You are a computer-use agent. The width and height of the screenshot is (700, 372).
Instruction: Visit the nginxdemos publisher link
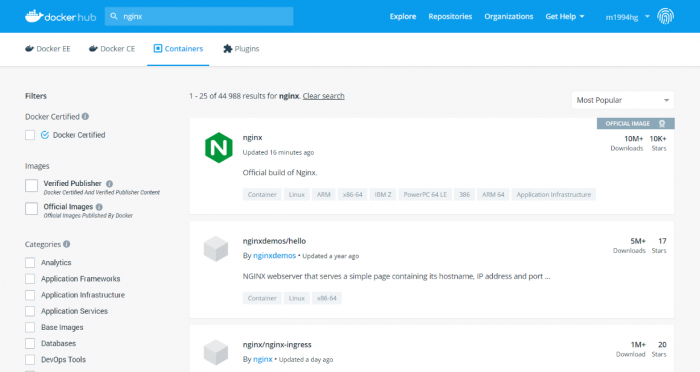pyautogui.click(x=275, y=256)
